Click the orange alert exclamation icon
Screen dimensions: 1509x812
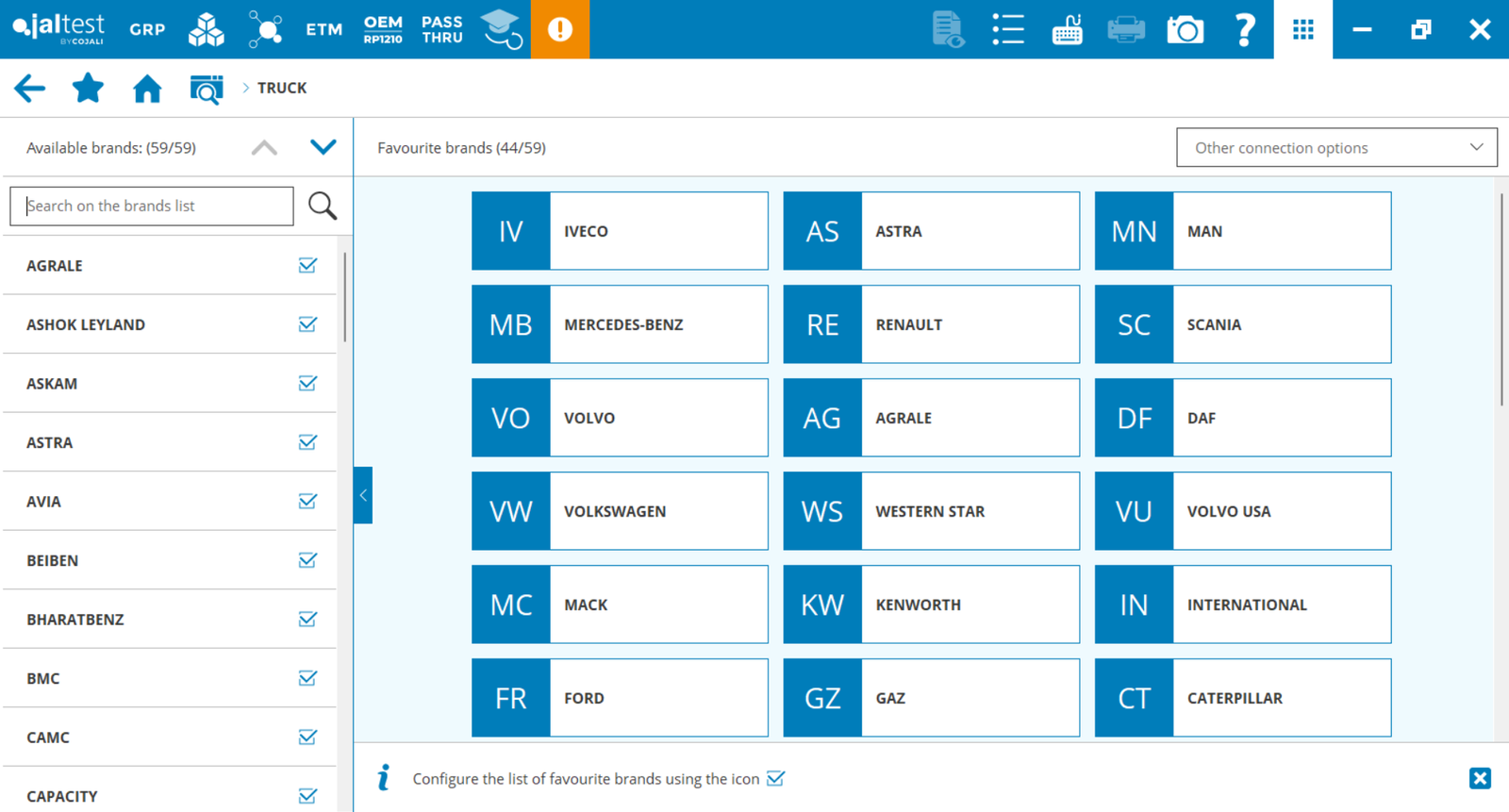560,29
